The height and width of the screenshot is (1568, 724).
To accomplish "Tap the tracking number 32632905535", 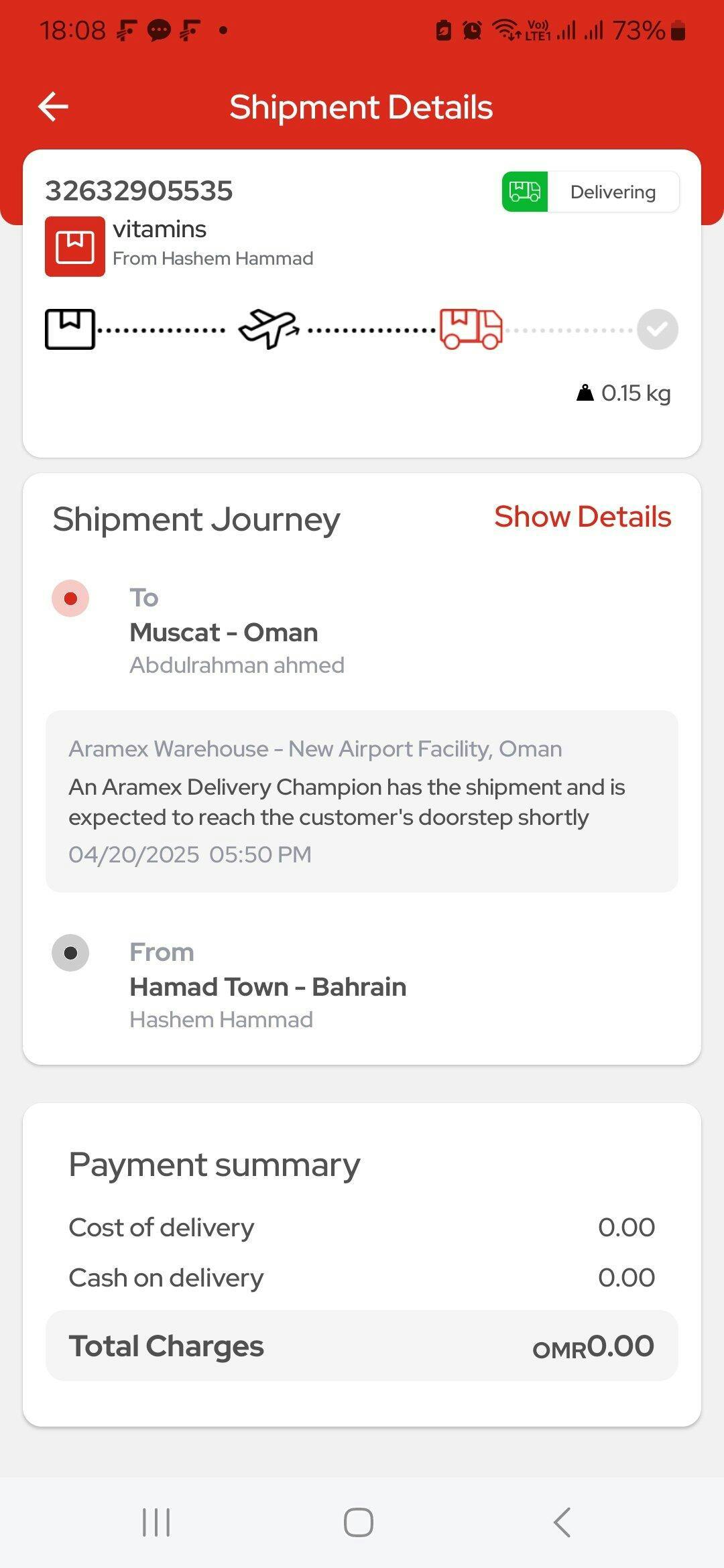I will [139, 191].
